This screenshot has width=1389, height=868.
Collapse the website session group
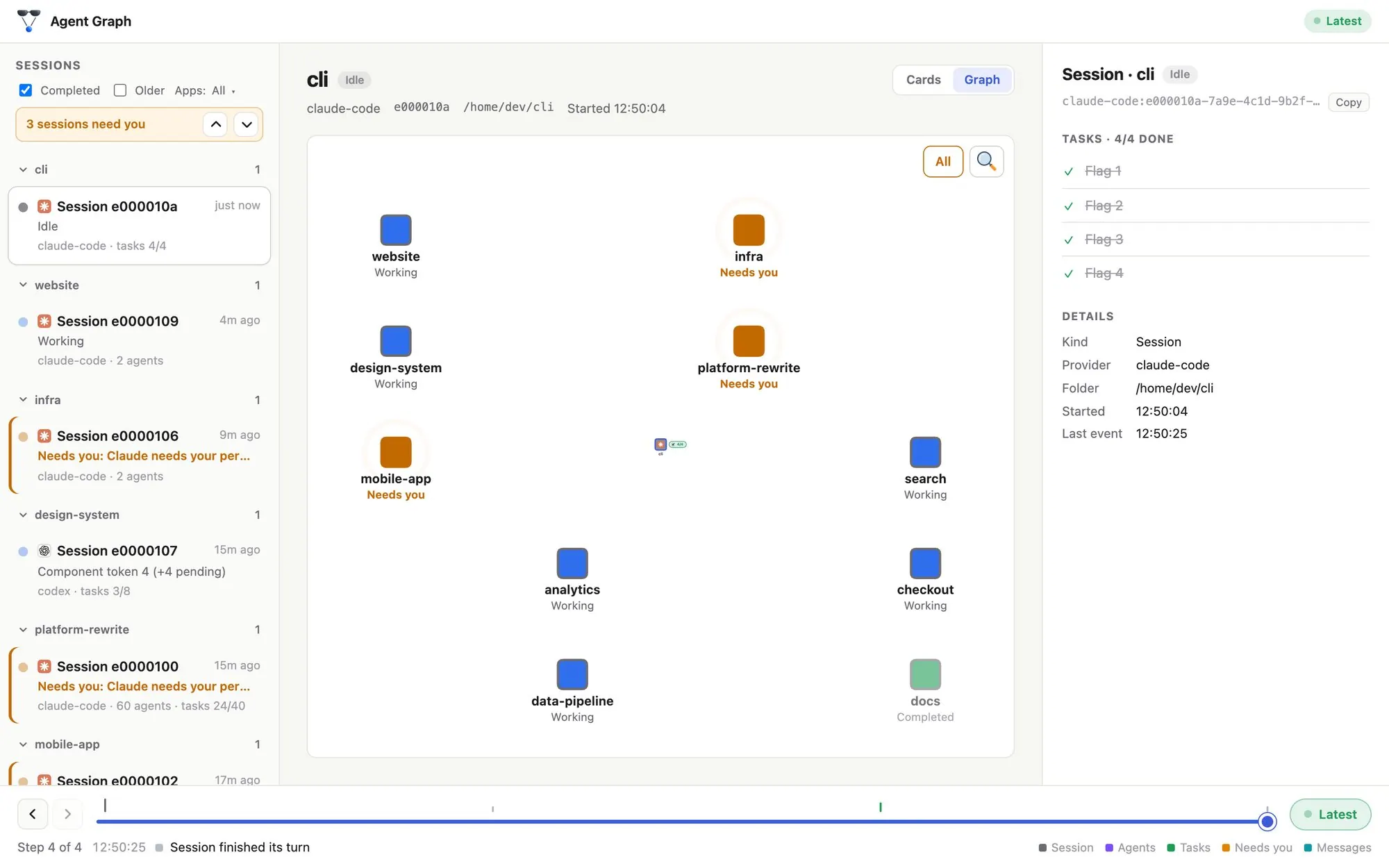tap(23, 285)
